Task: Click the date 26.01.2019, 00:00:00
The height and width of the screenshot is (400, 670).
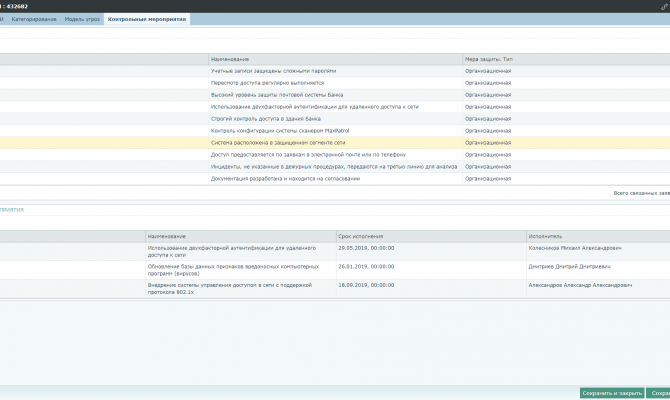Action: point(366,267)
